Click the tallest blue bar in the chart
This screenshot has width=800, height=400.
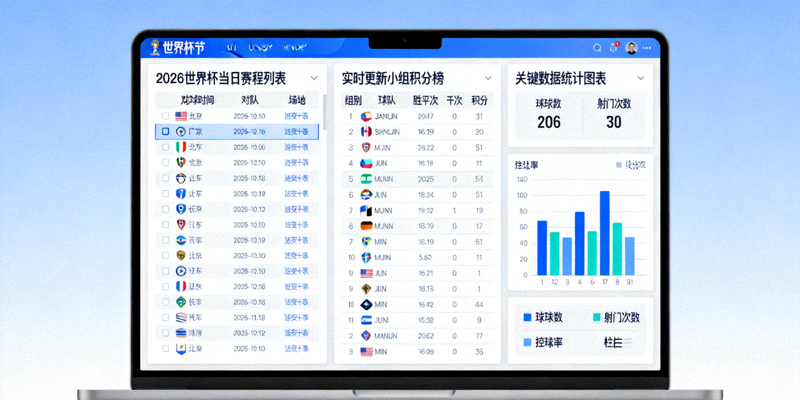[x=605, y=233]
